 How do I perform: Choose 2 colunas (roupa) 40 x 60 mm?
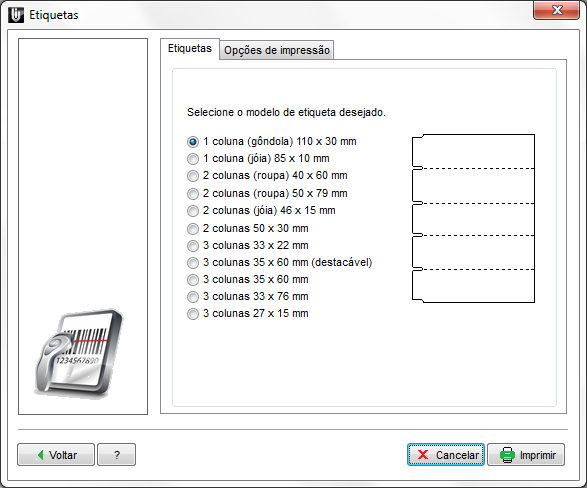click(267, 176)
